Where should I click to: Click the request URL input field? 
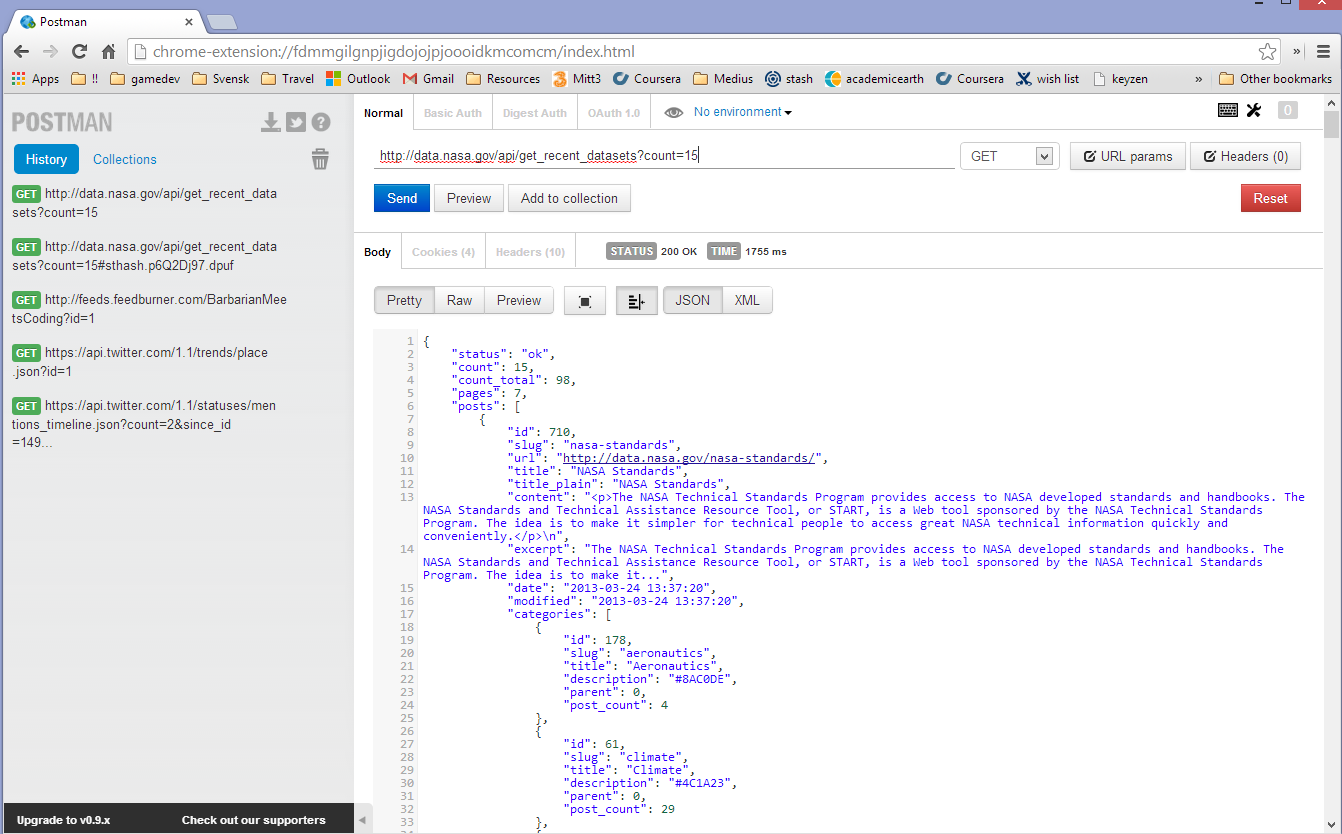664,156
